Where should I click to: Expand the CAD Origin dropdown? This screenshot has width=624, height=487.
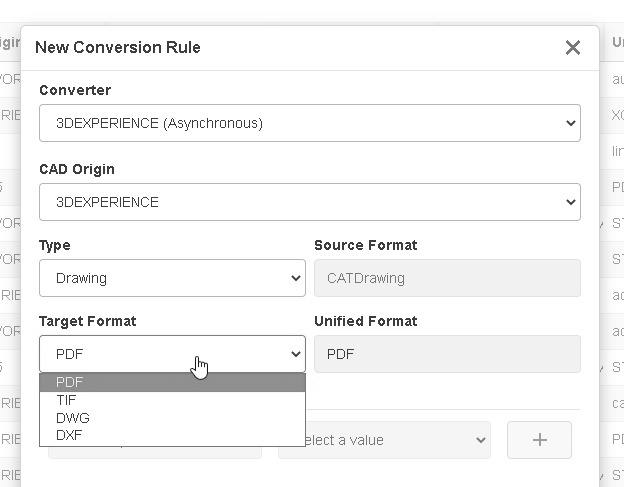point(309,202)
